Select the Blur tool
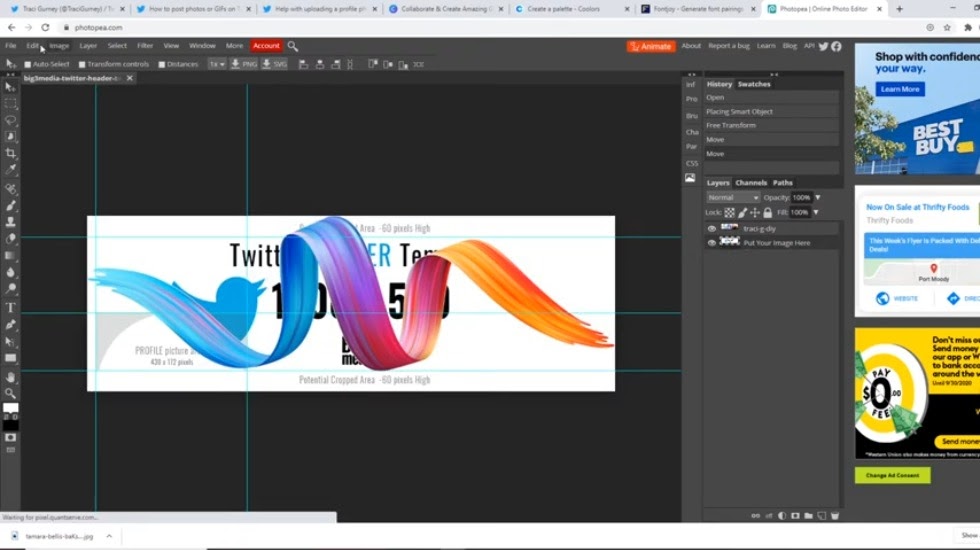 (x=10, y=272)
